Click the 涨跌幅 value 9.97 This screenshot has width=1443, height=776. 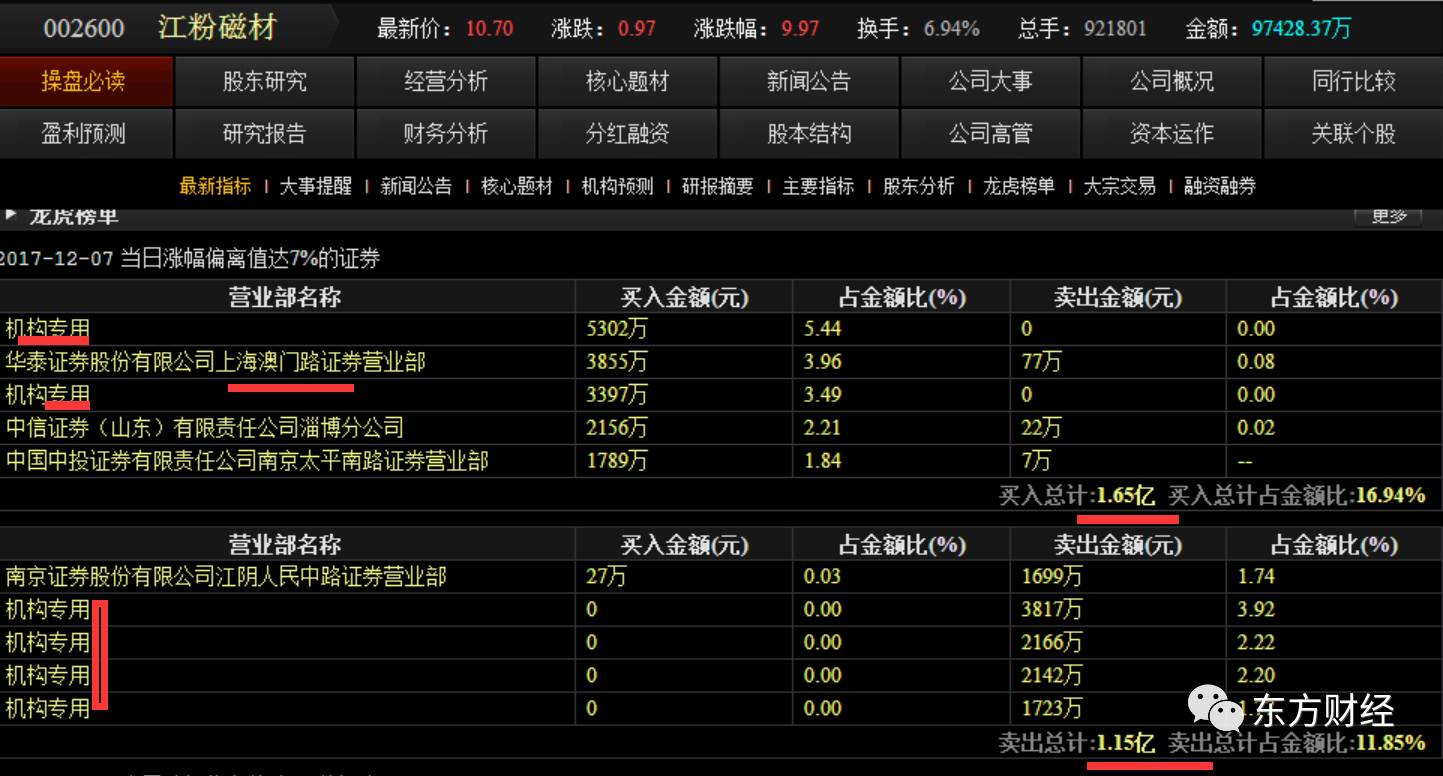(799, 29)
